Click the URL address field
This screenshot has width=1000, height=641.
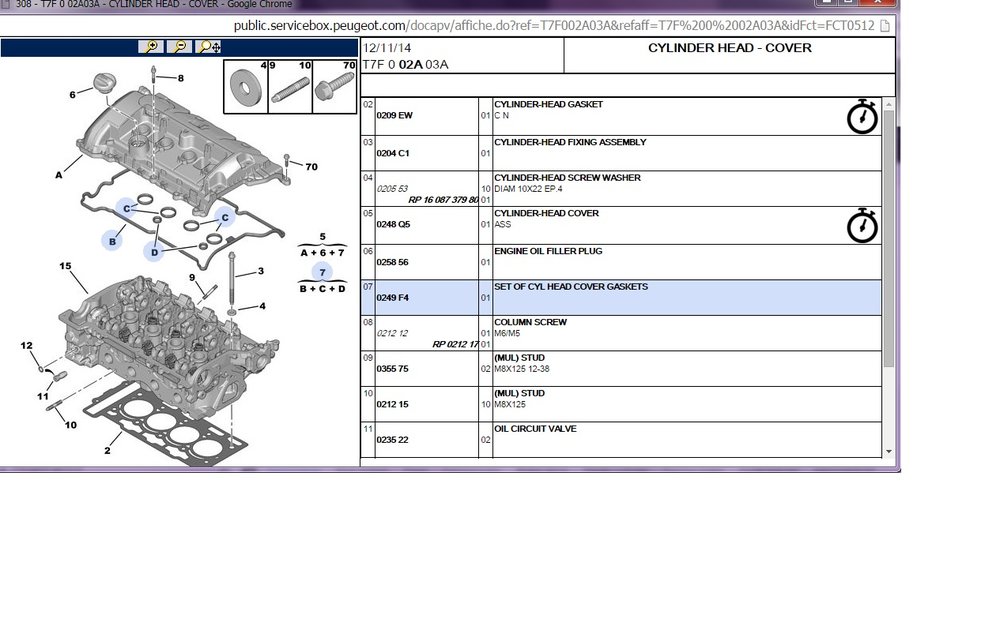pyautogui.click(x=554, y=26)
